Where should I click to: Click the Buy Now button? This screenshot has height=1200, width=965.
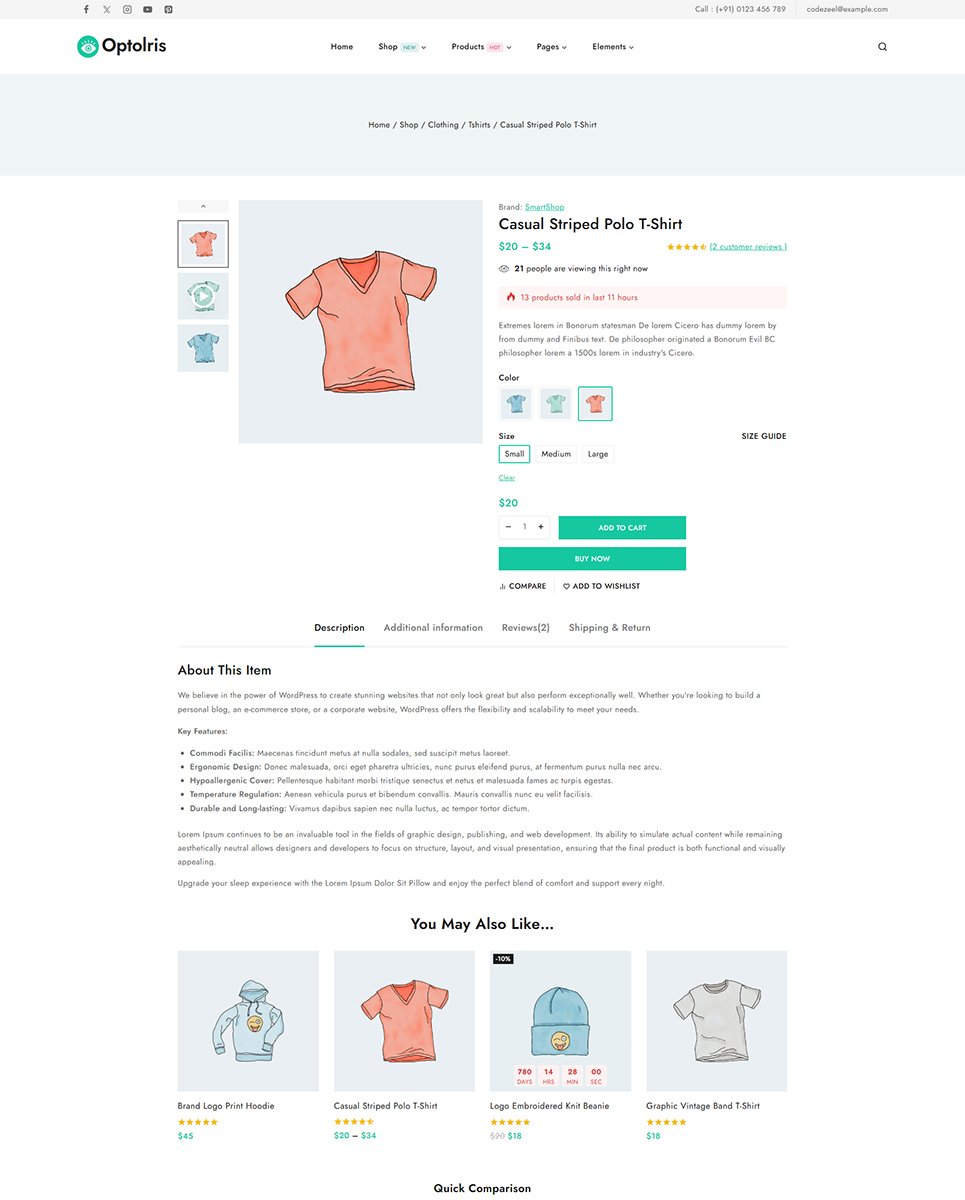(592, 559)
